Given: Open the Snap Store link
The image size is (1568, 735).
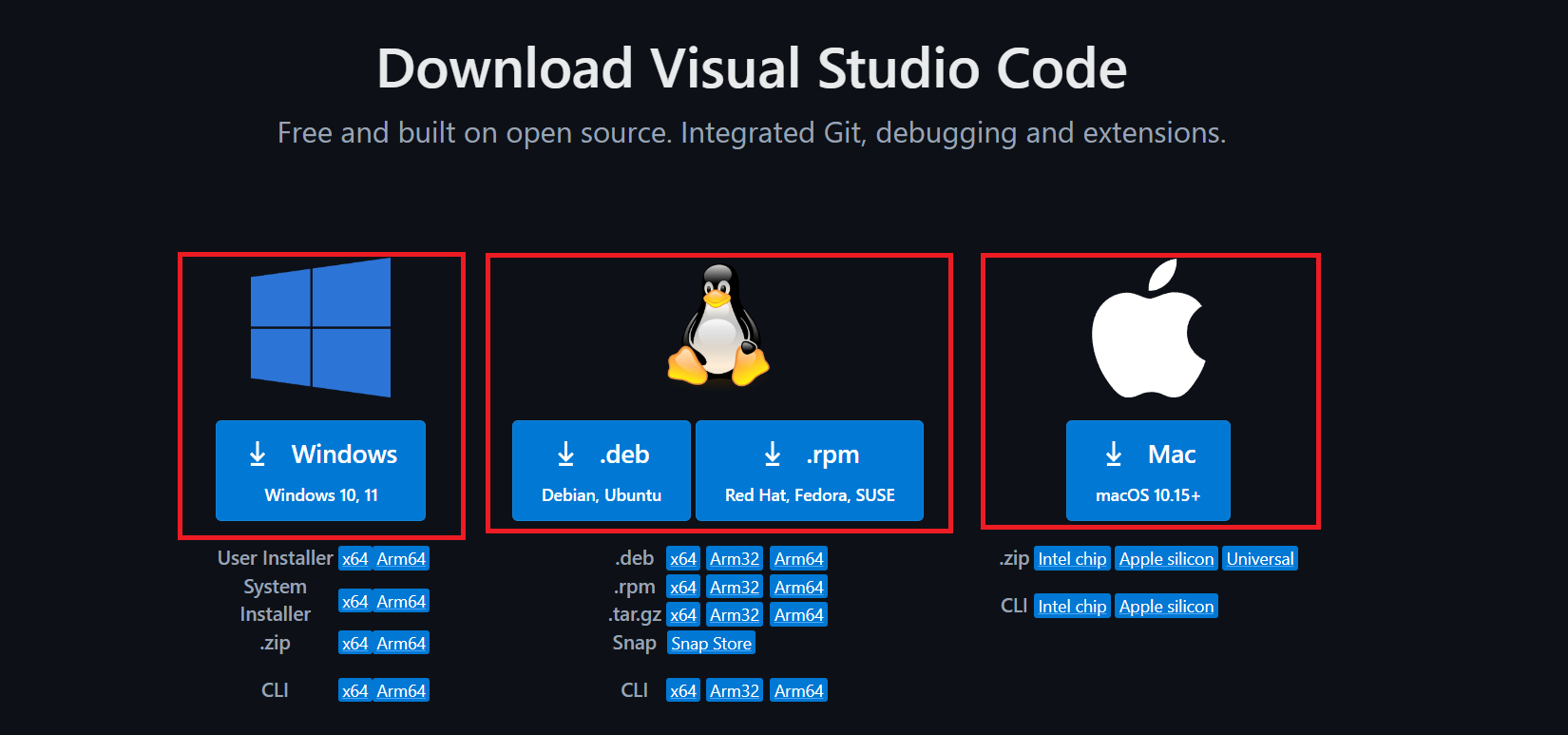Looking at the screenshot, I should click(x=712, y=644).
